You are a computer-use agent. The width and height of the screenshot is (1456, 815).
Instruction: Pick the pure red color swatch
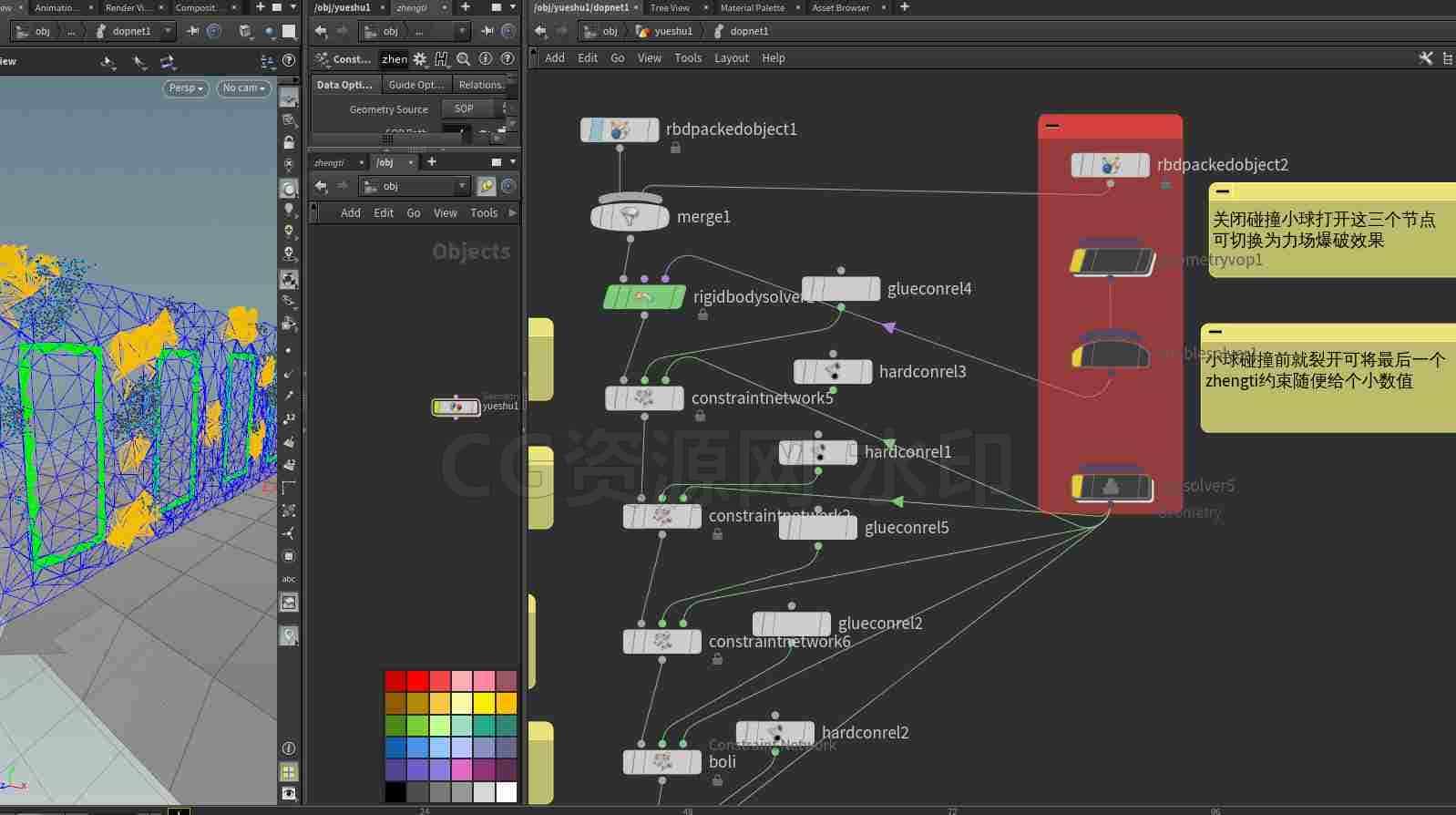tap(417, 680)
